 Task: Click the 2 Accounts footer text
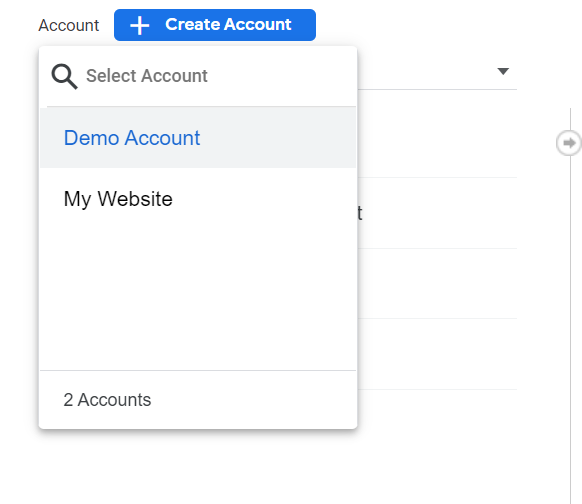107,400
